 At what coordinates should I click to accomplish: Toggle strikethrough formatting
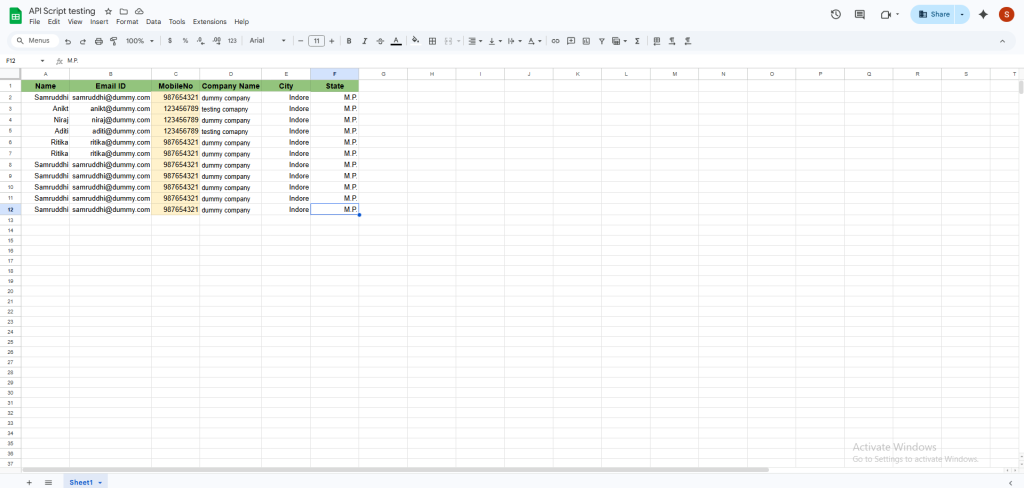pos(380,41)
